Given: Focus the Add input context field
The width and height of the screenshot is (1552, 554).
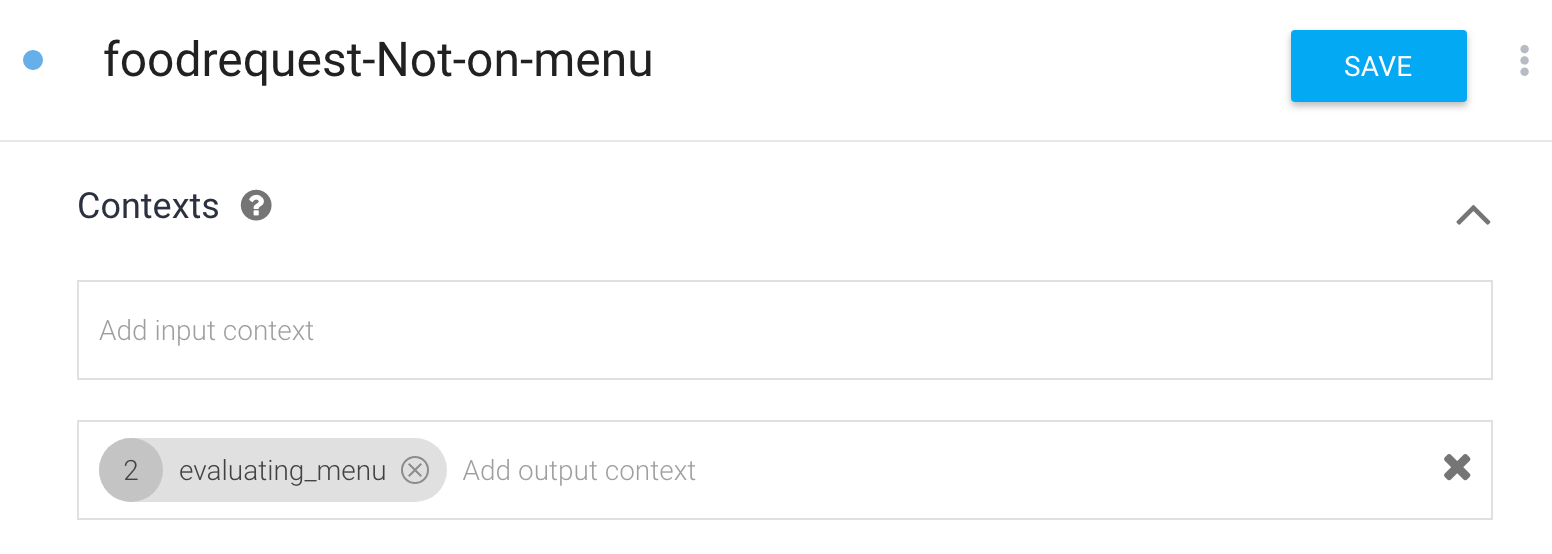Looking at the screenshot, I should click(x=207, y=331).
